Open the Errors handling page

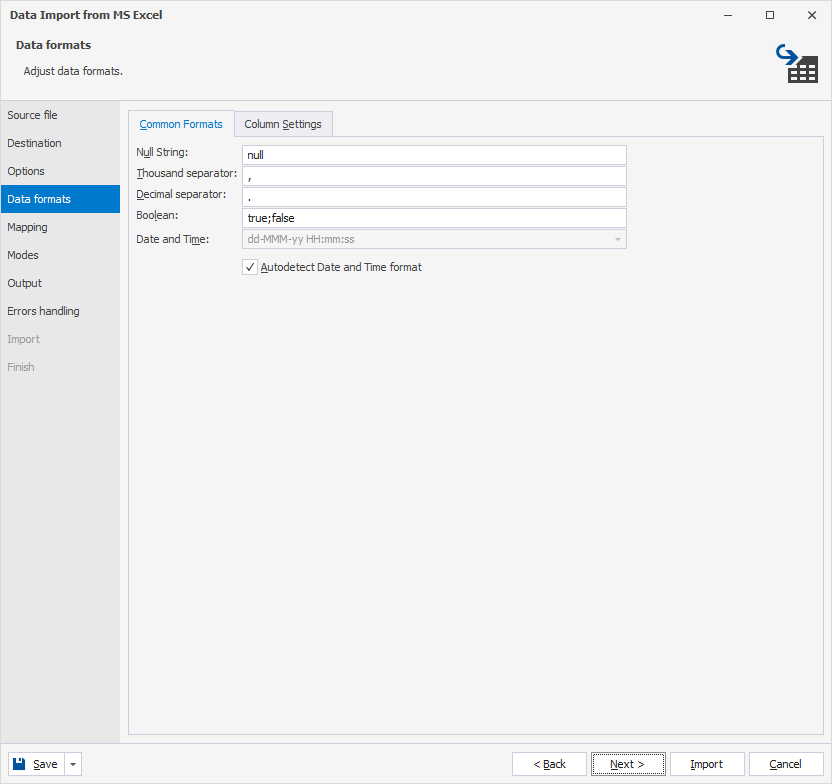(60, 311)
